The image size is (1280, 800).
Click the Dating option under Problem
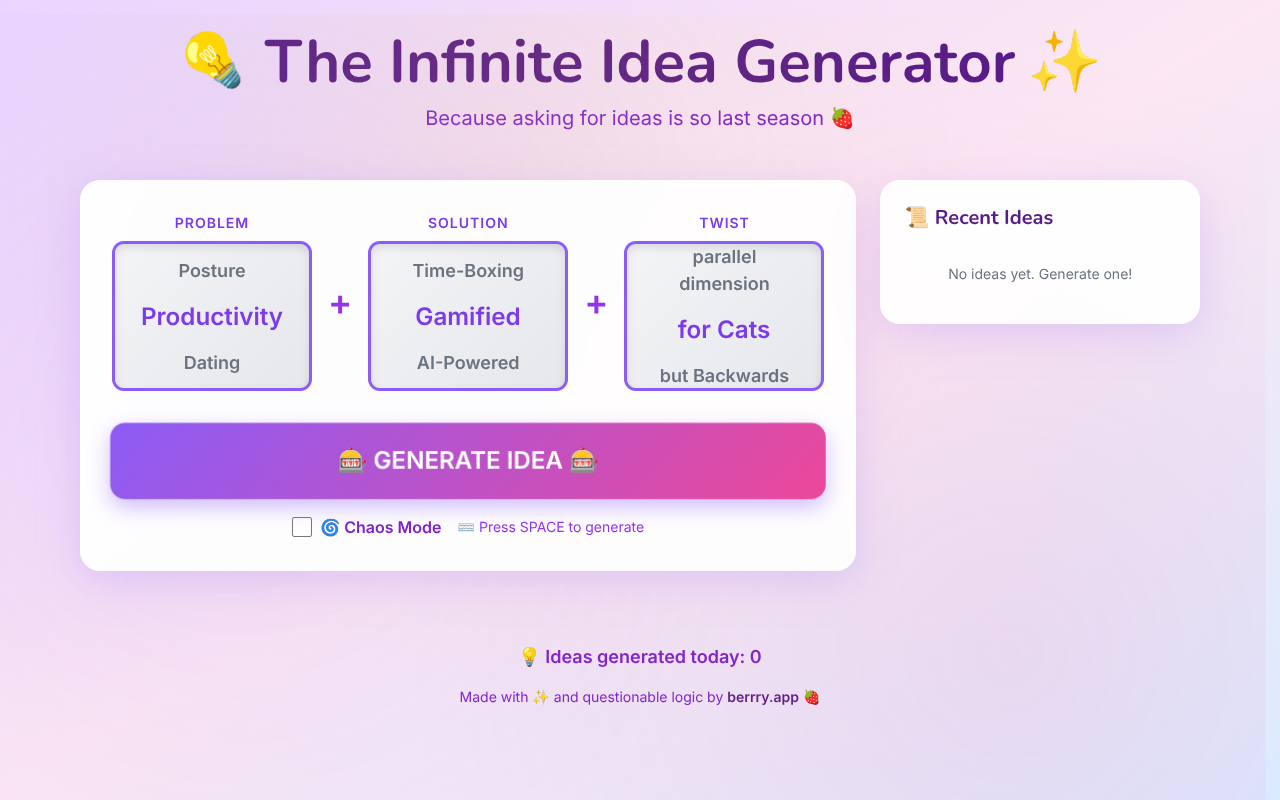[211, 362]
